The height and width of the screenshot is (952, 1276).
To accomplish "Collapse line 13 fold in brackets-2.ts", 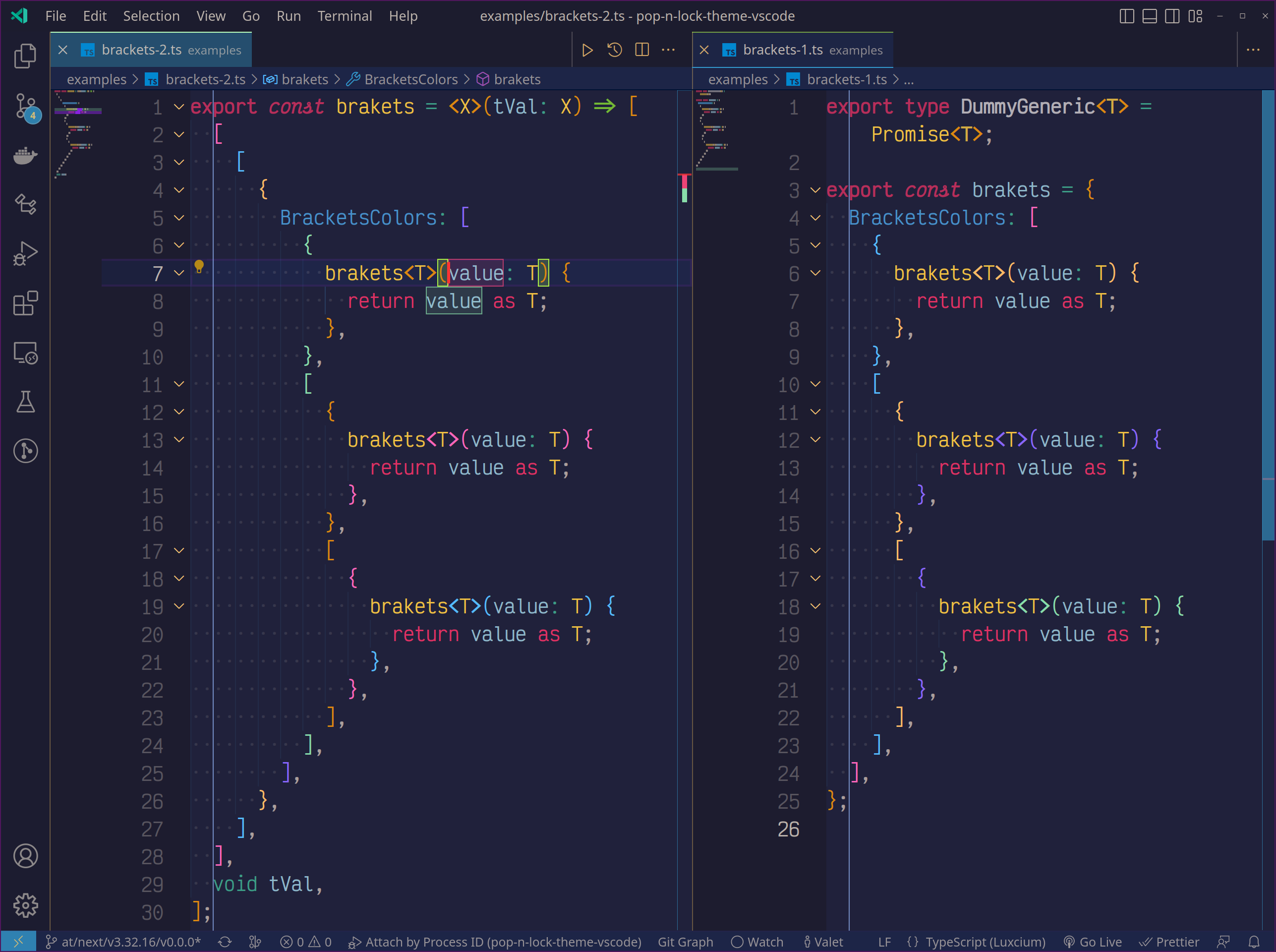I will [x=179, y=440].
